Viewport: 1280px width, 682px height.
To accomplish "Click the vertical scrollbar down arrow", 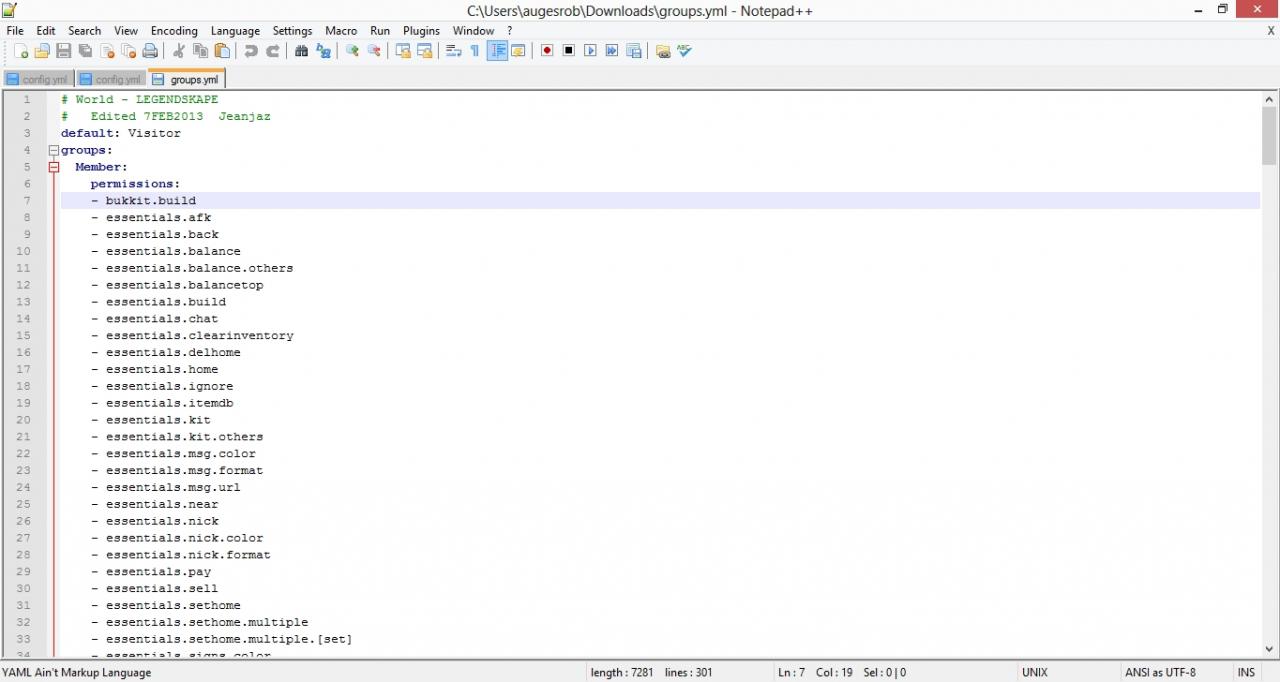I will (x=1270, y=648).
